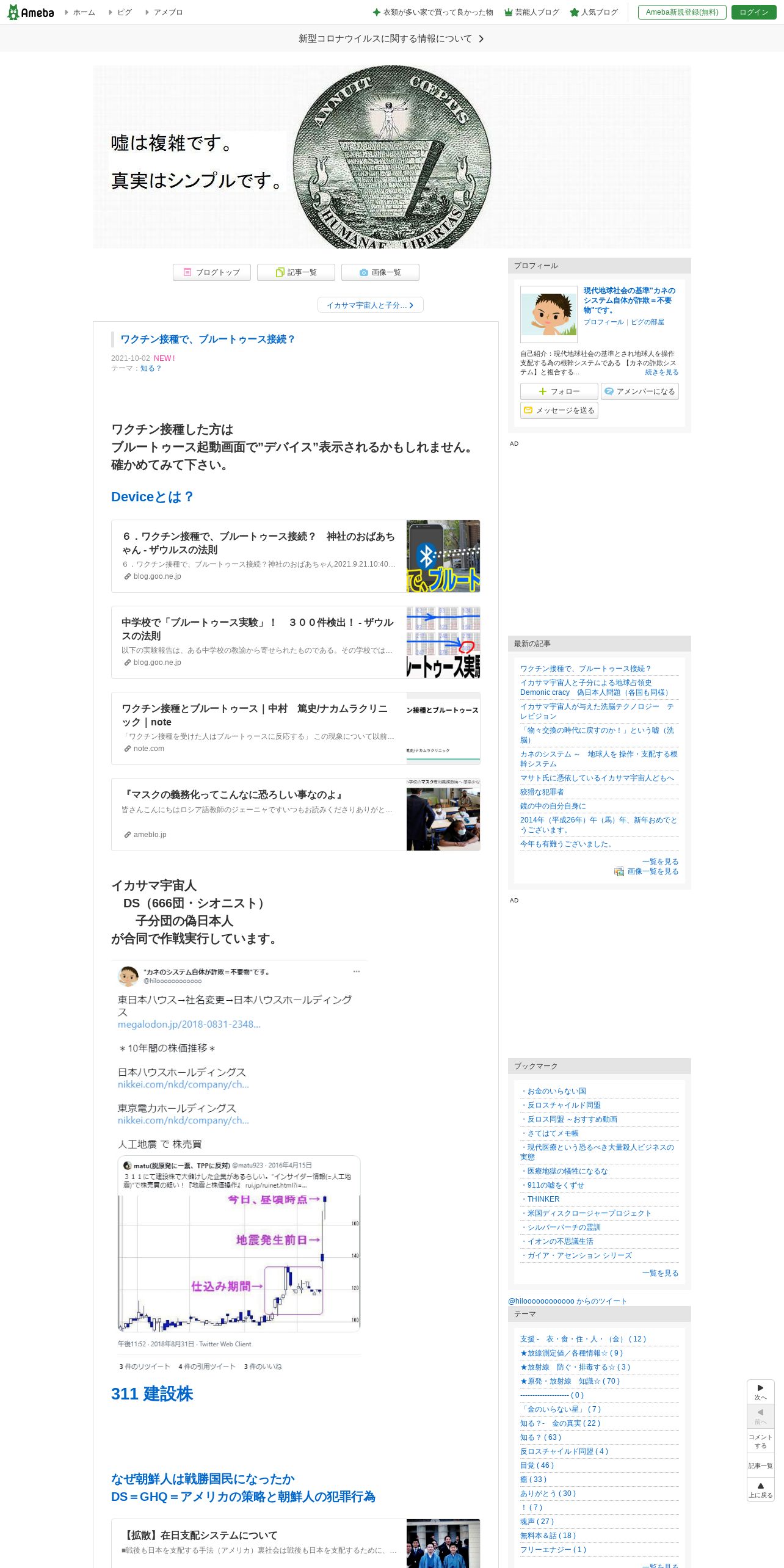Click the Ameba logo

click(x=31, y=12)
